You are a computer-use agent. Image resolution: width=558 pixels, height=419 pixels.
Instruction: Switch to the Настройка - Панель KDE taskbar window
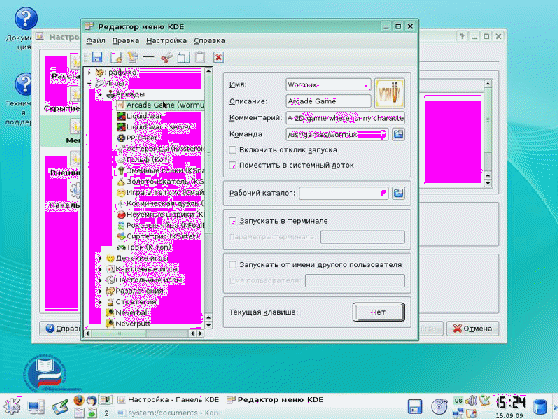(168, 400)
